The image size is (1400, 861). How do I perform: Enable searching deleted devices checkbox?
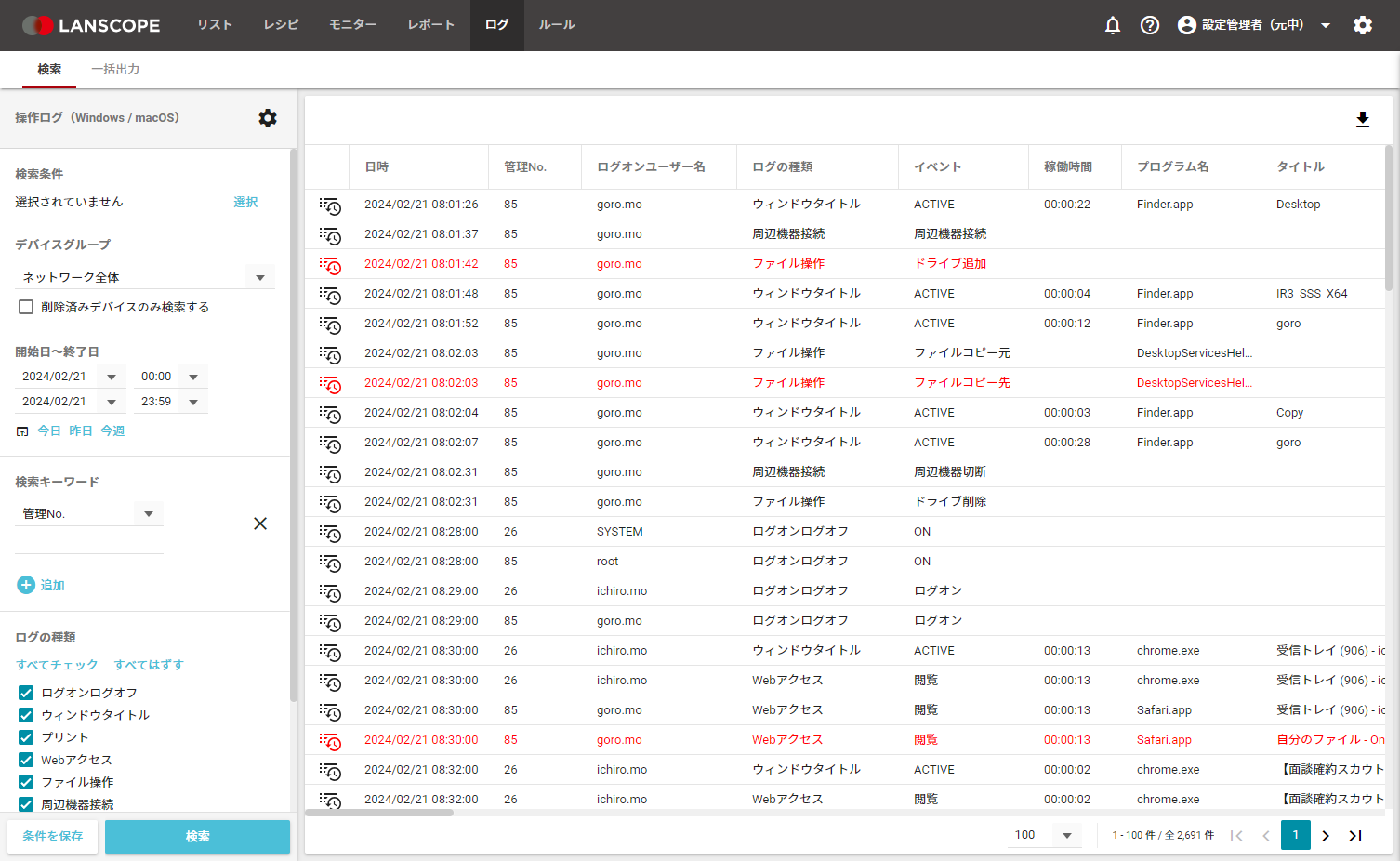26,307
